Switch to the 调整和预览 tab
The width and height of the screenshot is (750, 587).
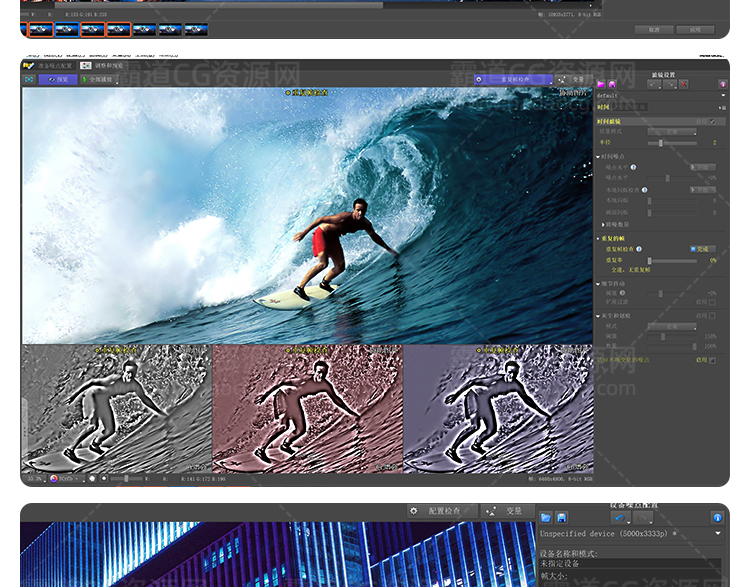click(102, 66)
